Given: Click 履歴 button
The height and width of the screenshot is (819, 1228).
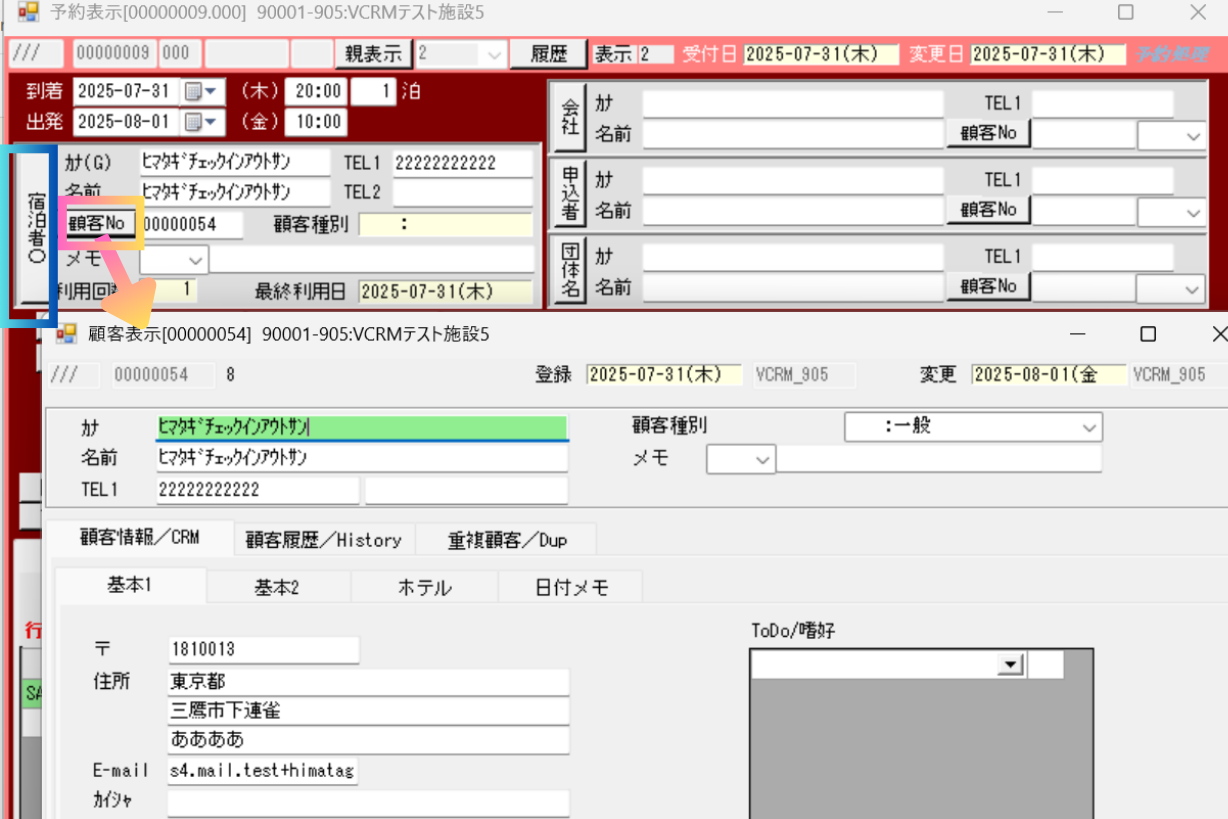Looking at the screenshot, I should (x=548, y=54).
